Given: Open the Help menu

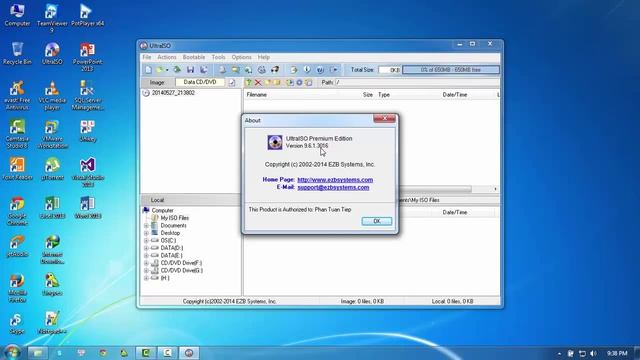Looking at the screenshot, I should (x=264, y=57).
